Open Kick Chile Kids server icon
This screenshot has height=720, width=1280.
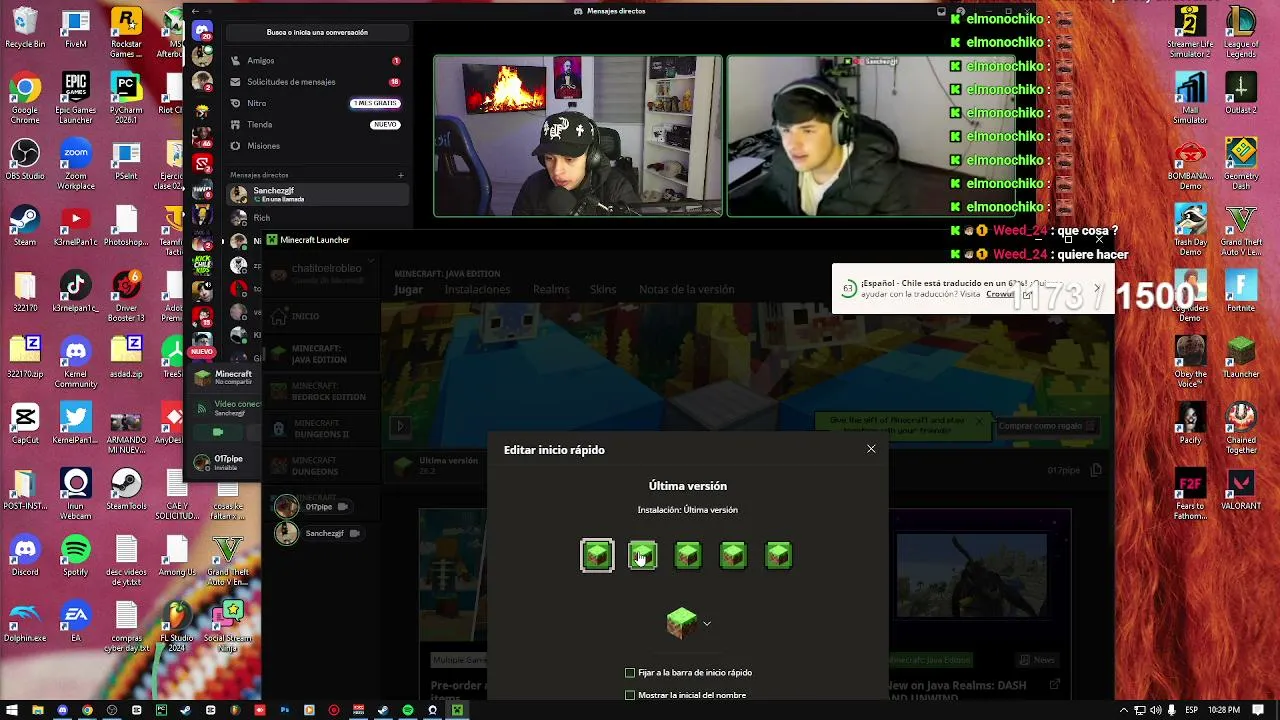click(202, 265)
